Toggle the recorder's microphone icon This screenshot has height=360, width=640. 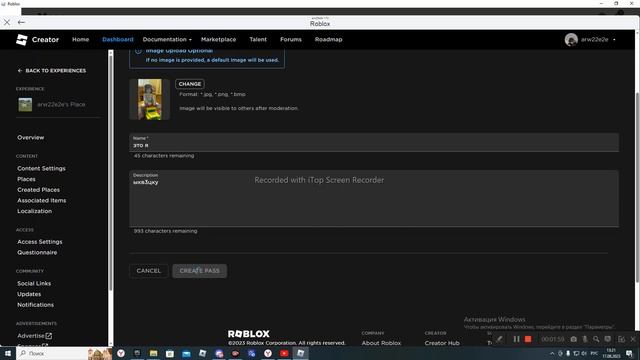point(585,339)
